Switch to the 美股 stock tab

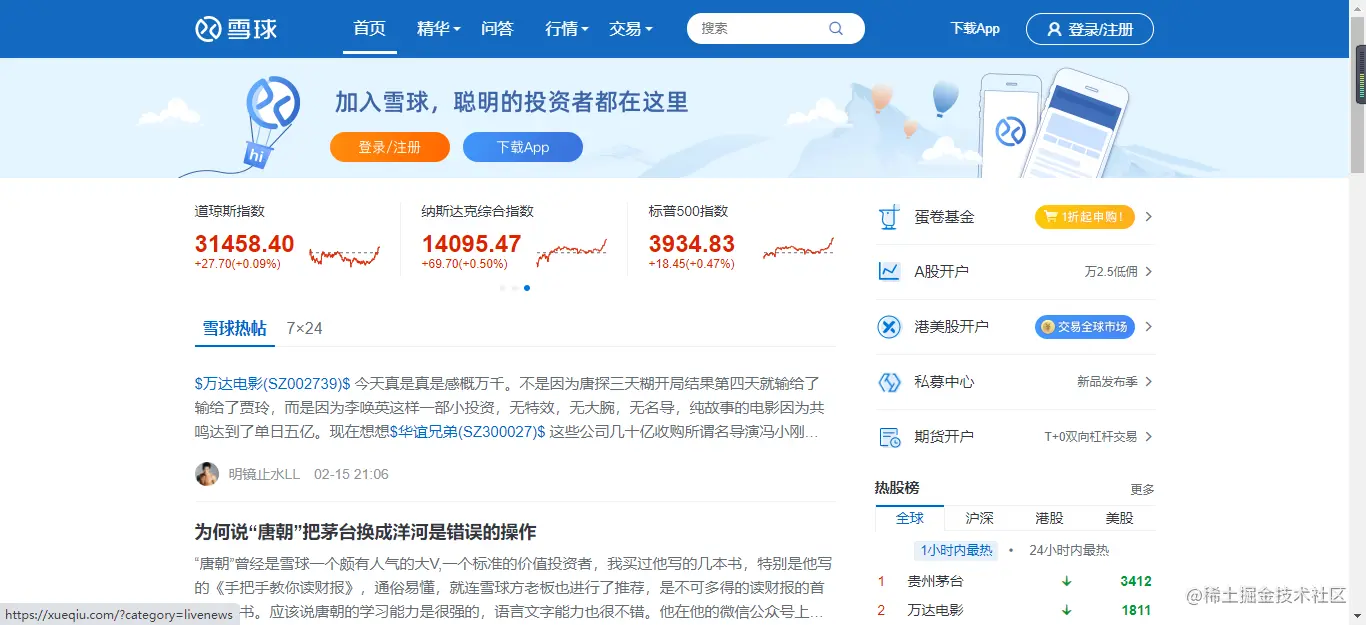[x=1120, y=518]
